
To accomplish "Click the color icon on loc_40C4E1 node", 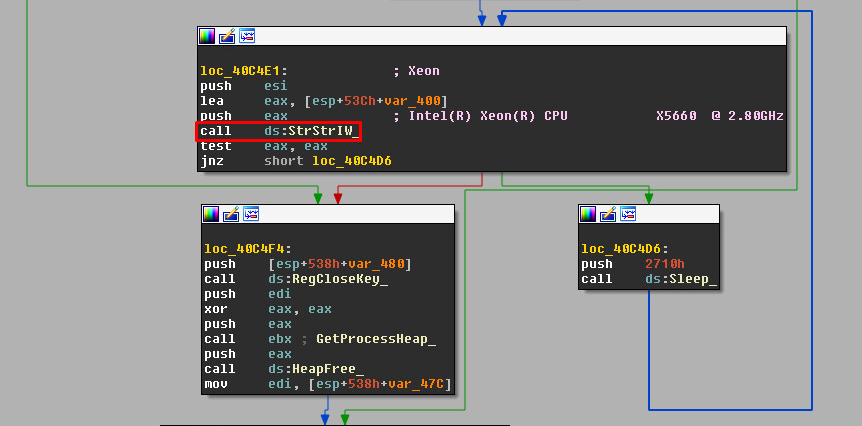I will [207, 36].
